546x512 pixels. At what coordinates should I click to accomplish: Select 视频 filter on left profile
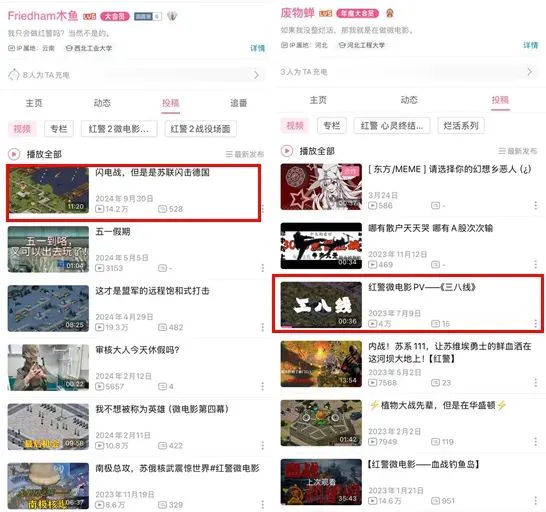coord(22,129)
